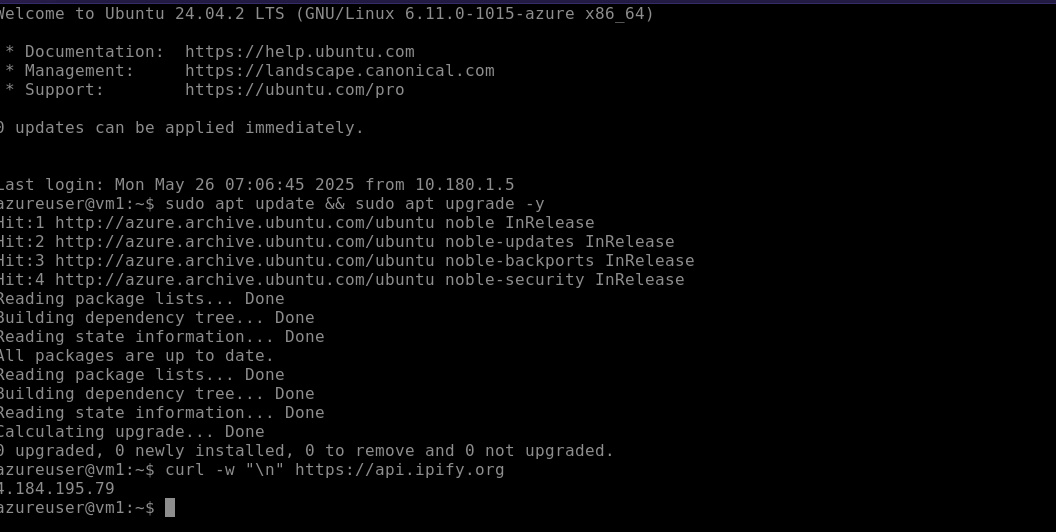Click the archive URL on the Hit:3 line
This screenshot has height=532, width=1056.
[244, 260]
